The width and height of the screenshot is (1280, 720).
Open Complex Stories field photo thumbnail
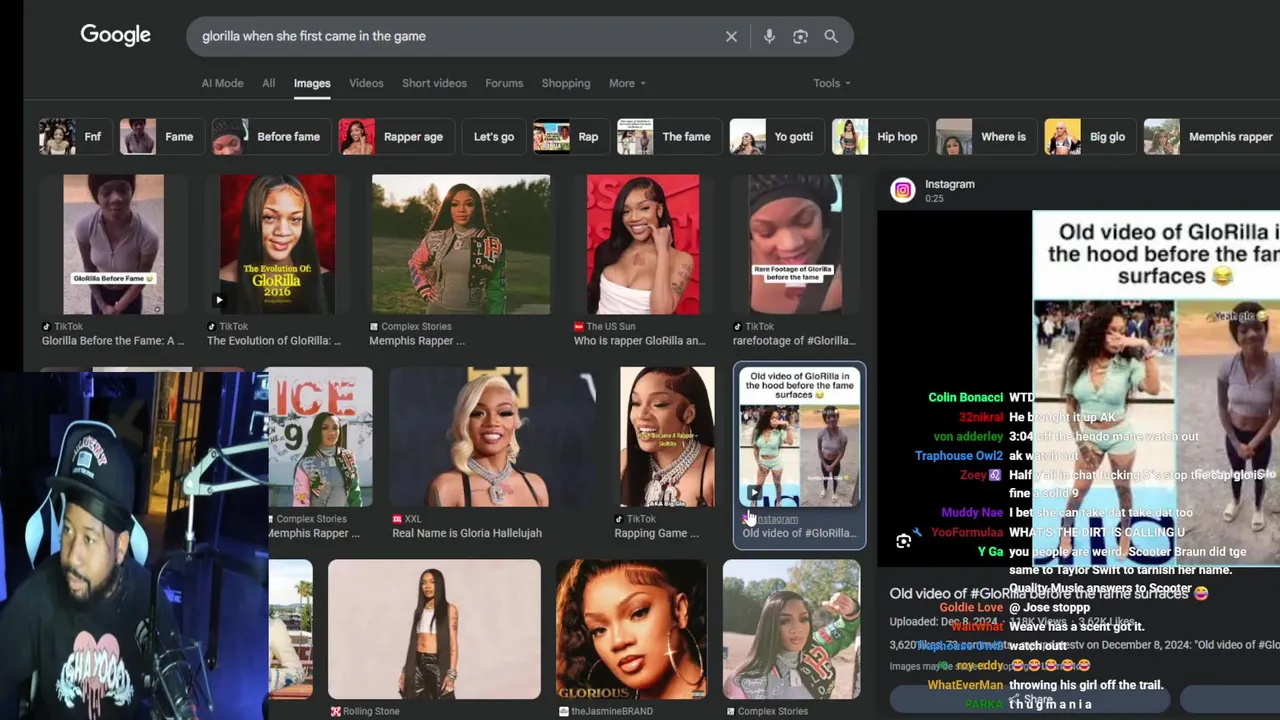461,244
